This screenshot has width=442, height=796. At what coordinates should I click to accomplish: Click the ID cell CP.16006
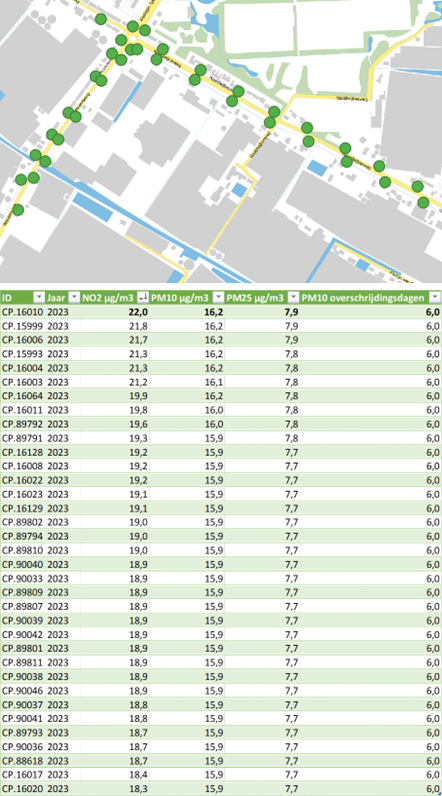point(23,340)
